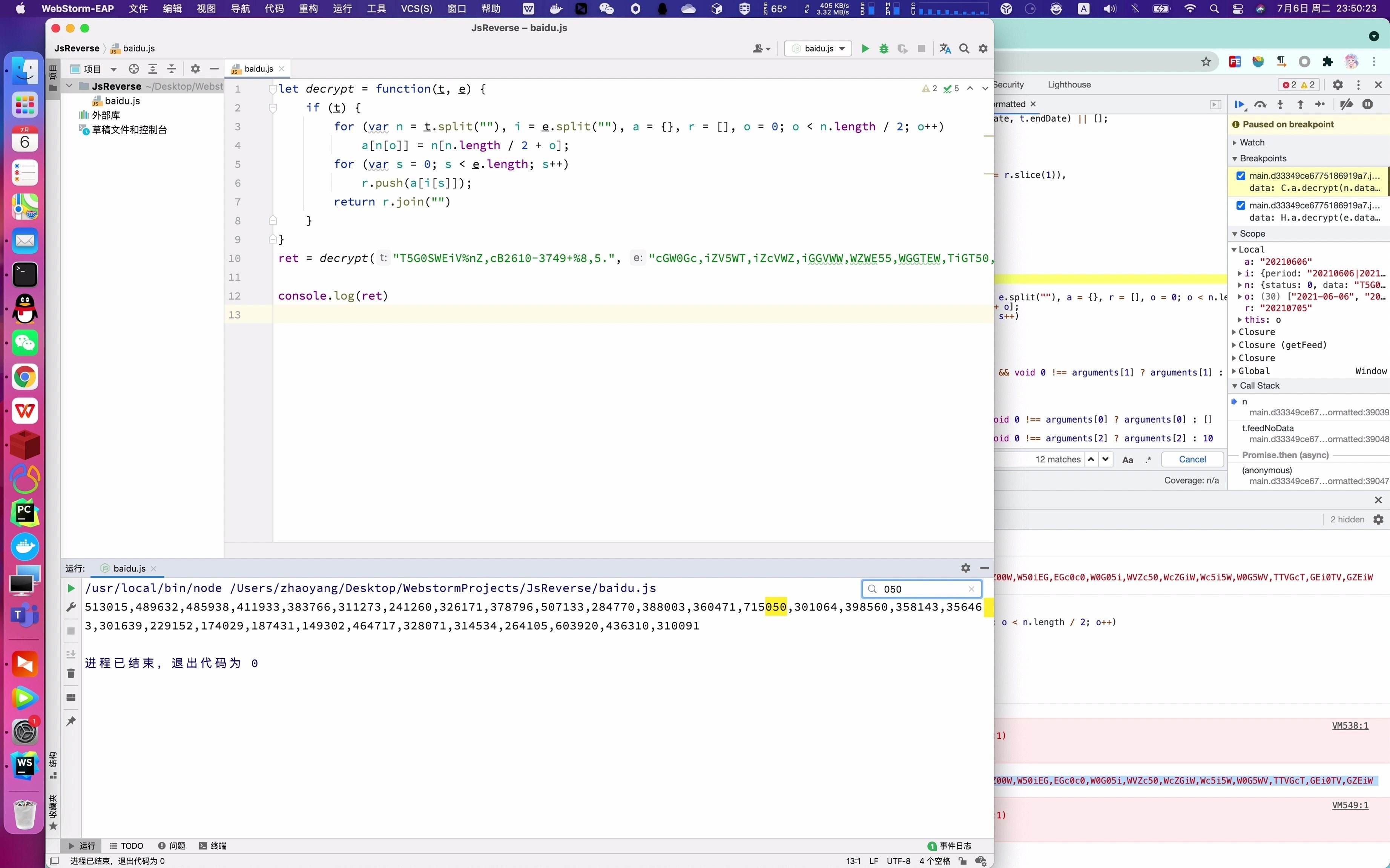This screenshot has width=1390, height=868.
Task: Cancel the DevTools search bar
Action: (1192, 459)
